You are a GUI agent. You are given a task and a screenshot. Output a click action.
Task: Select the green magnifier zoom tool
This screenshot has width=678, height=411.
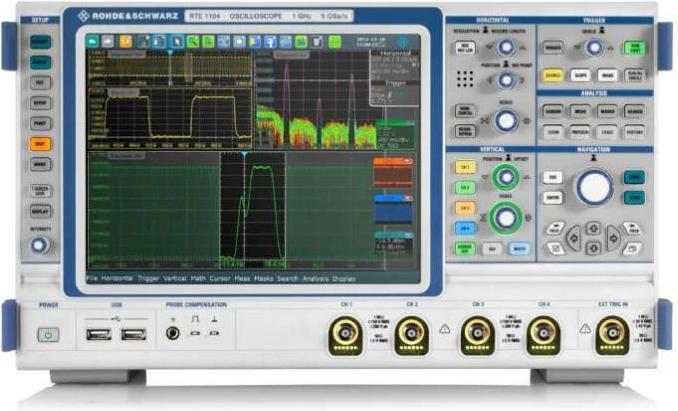[x=193, y=41]
